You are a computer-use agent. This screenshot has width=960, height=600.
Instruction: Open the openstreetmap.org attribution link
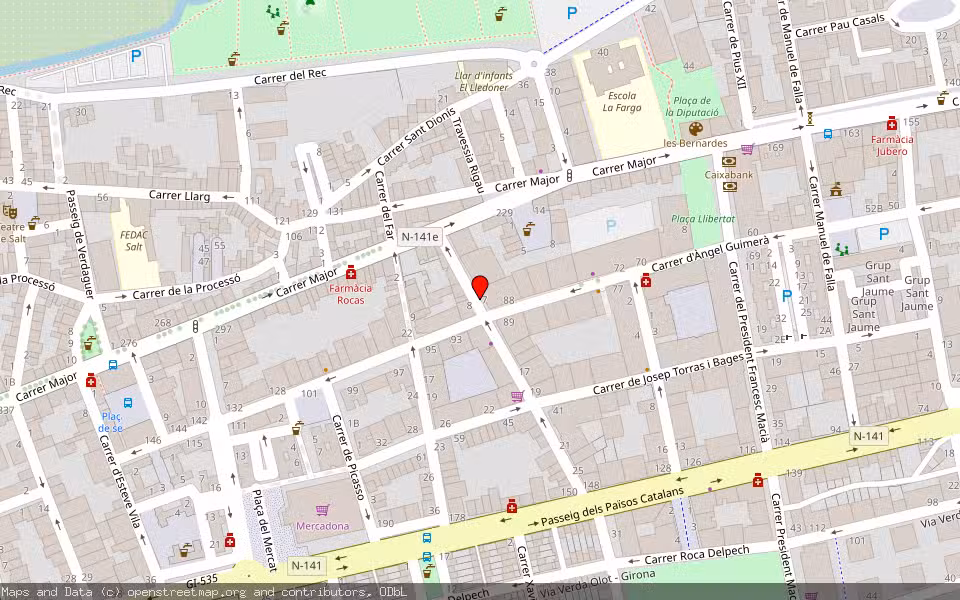[x=175, y=591]
